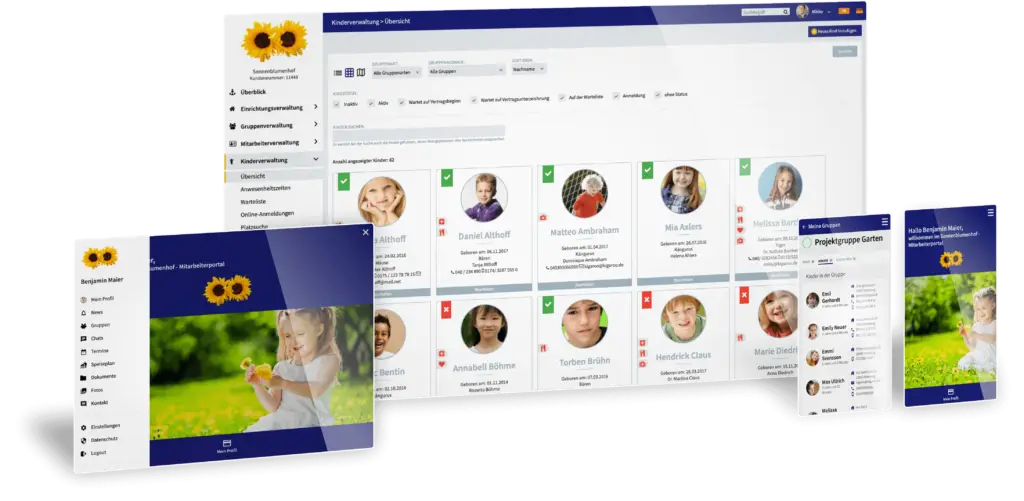1024x501 pixels.
Task: Uncheck the Auf der Warteliste checkbox
Action: [562, 97]
